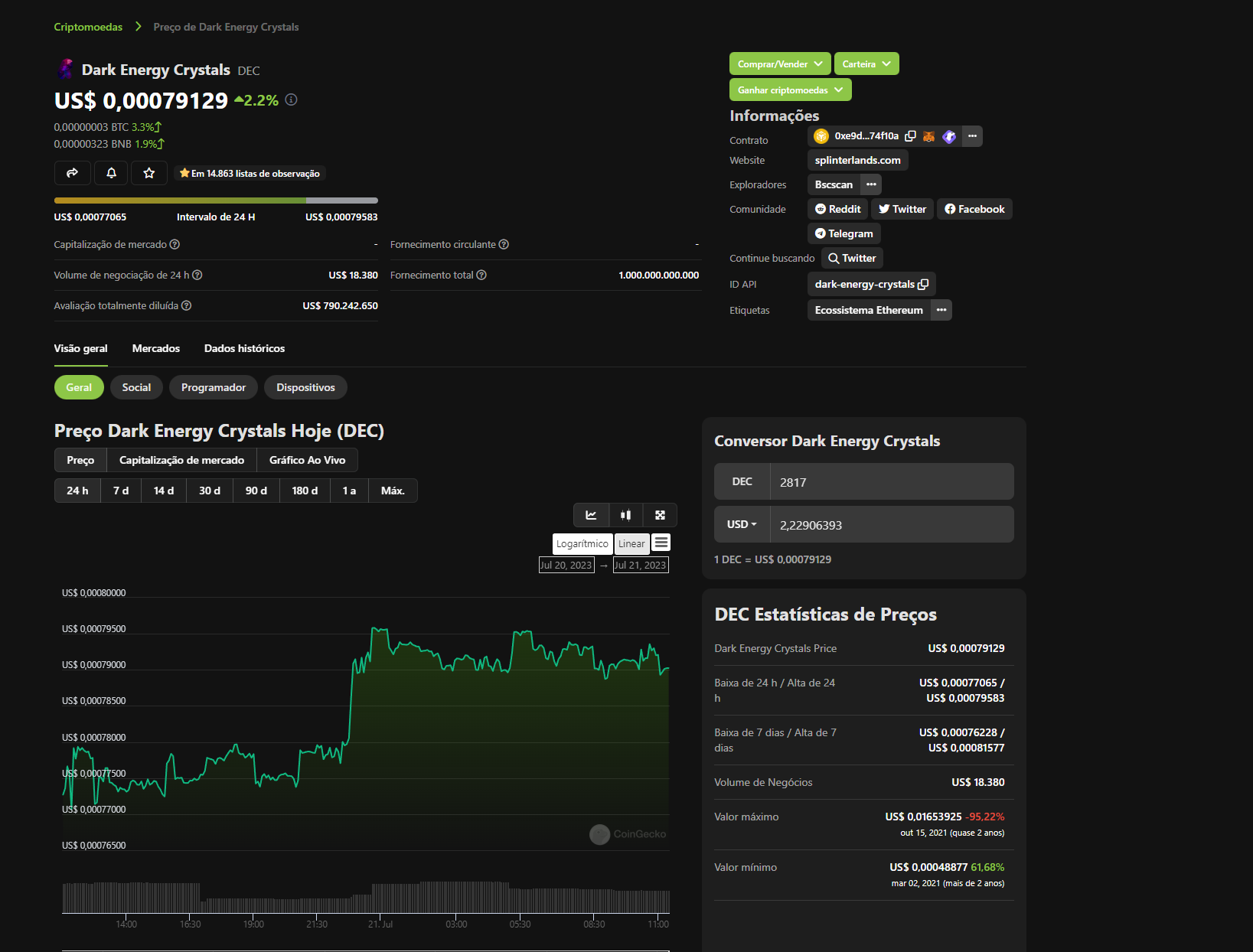This screenshot has width=1253, height=952.
Task: Open the Ecossistema Ethereum tag
Action: point(869,310)
